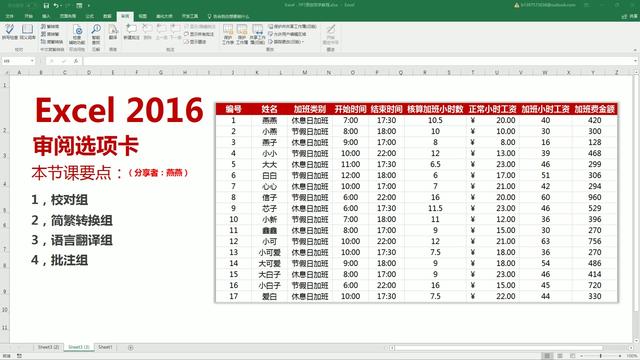Go to next comment 下一条
The width and height of the screenshot is (640, 360).
pyautogui.click(x=175, y=32)
